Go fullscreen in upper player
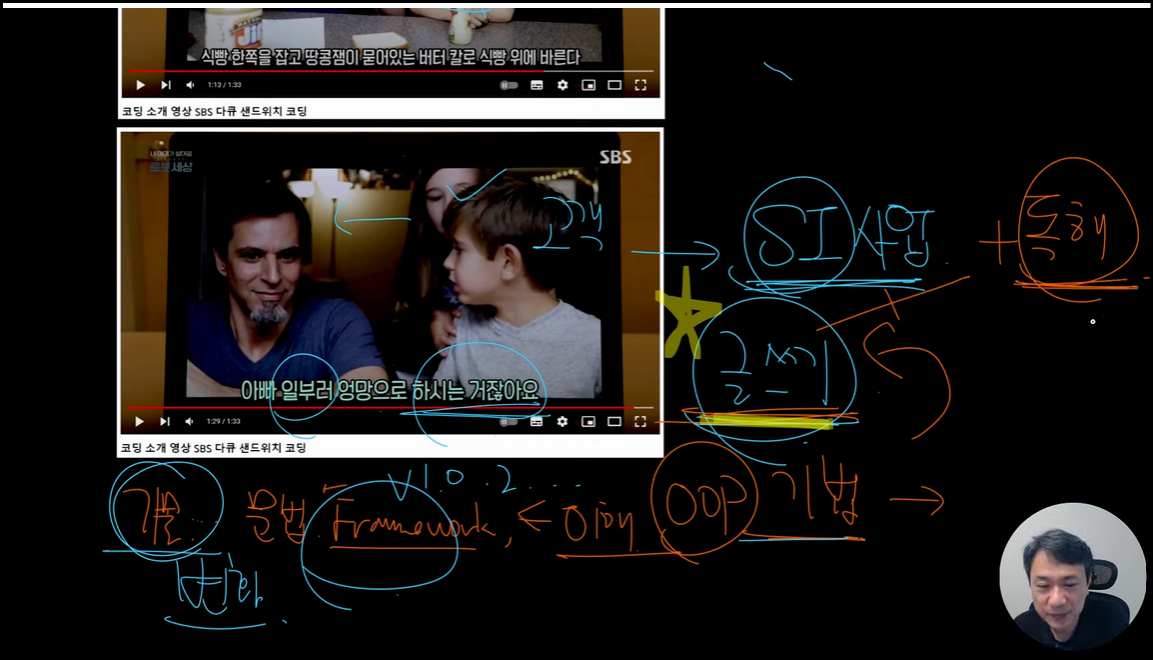The width and height of the screenshot is (1153, 660). [640, 85]
